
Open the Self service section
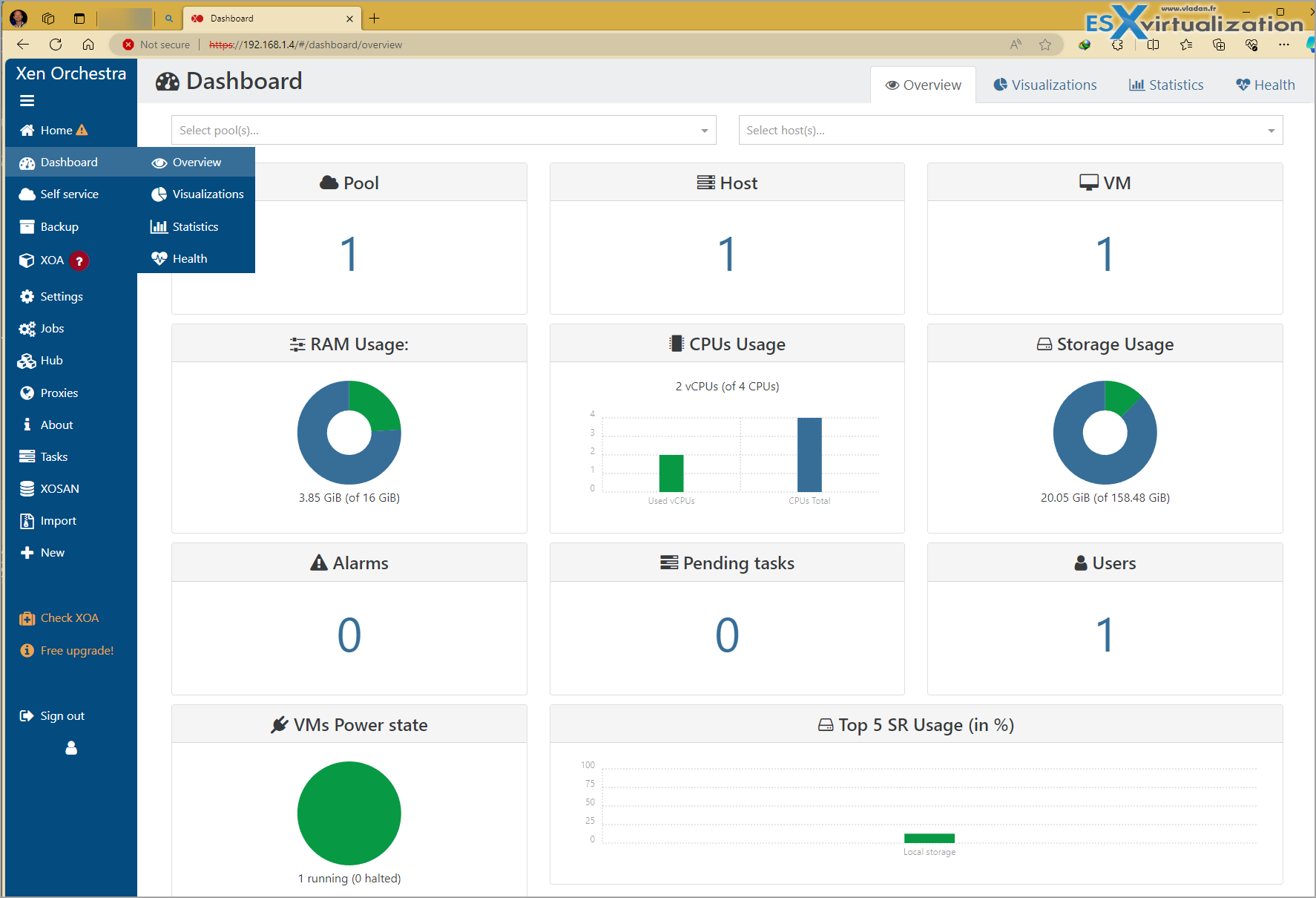point(69,194)
